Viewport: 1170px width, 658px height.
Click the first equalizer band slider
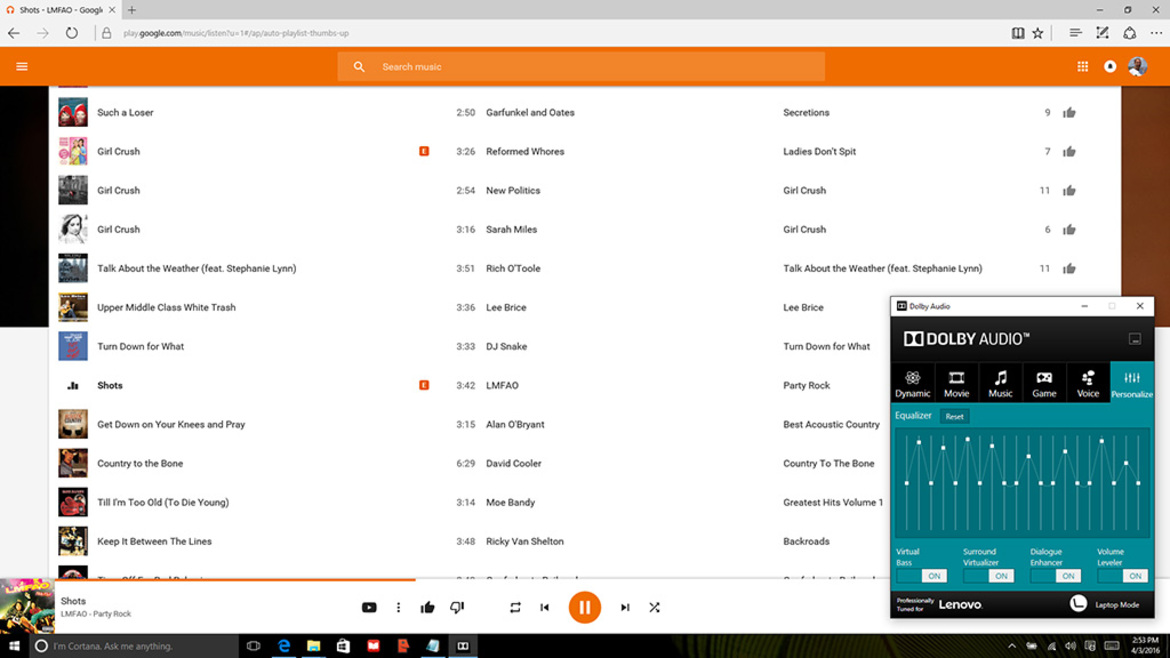coord(907,483)
